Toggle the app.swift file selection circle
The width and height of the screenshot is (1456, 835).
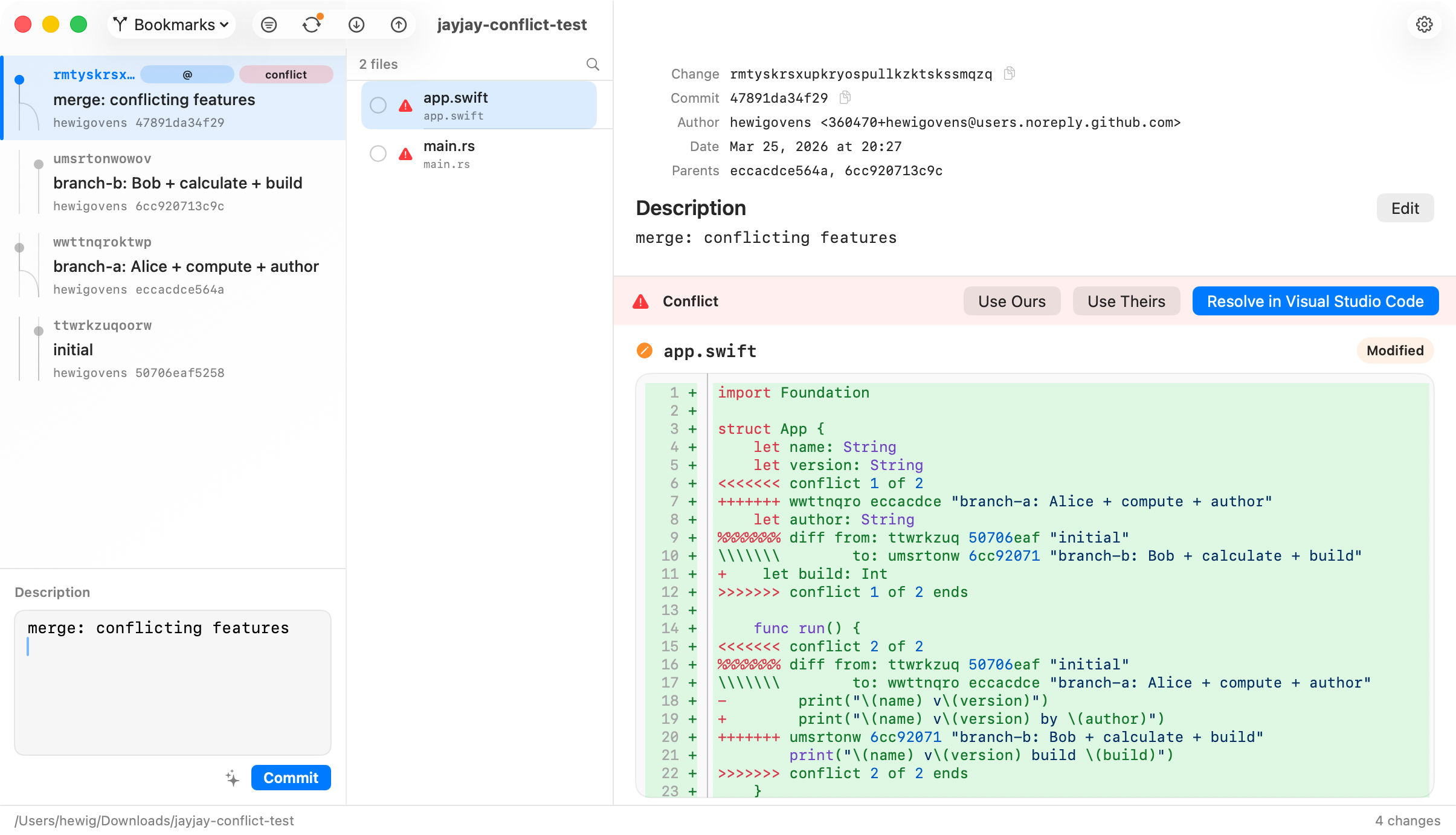[x=378, y=105]
